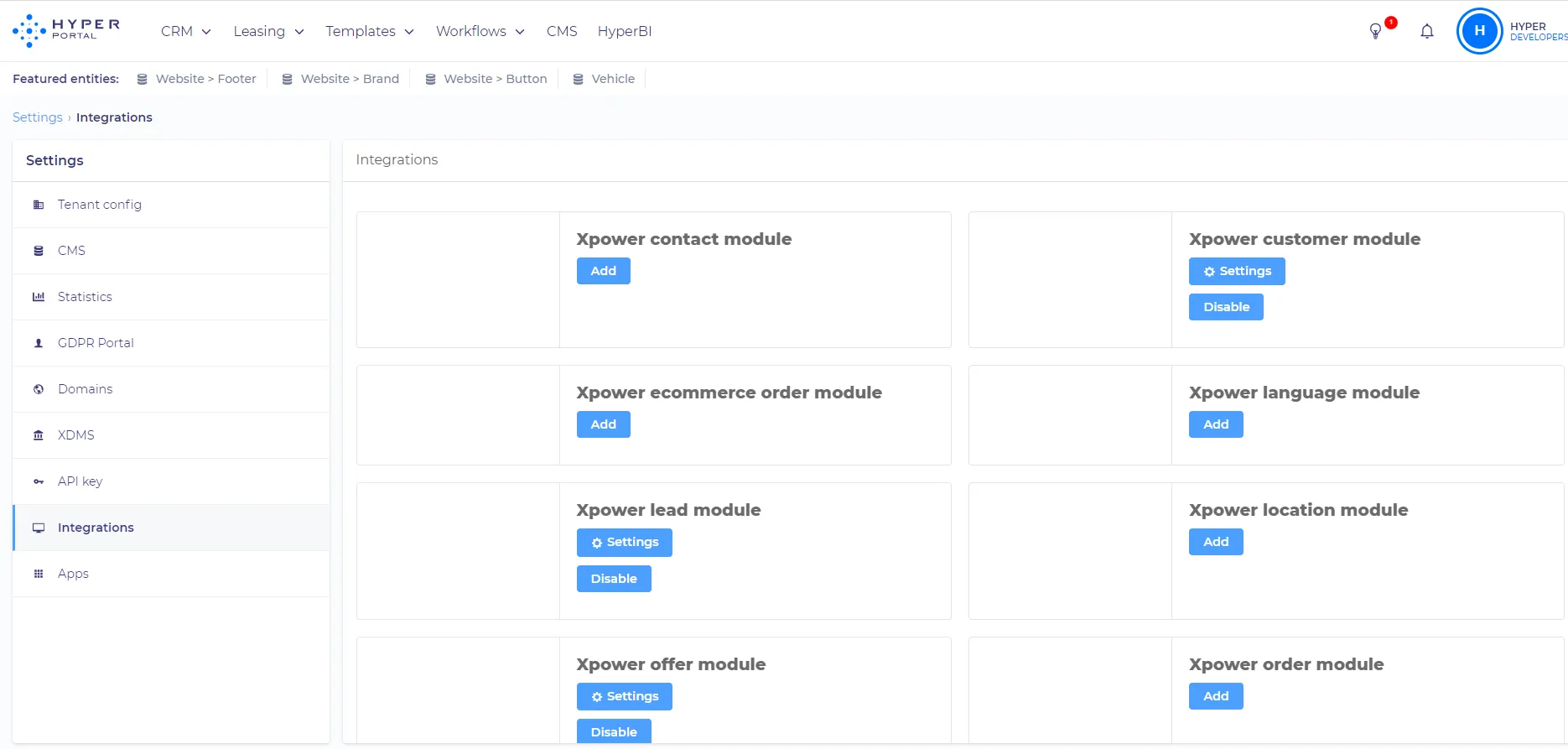Open Xpower customer module Settings
1568x749 pixels.
(1237, 271)
